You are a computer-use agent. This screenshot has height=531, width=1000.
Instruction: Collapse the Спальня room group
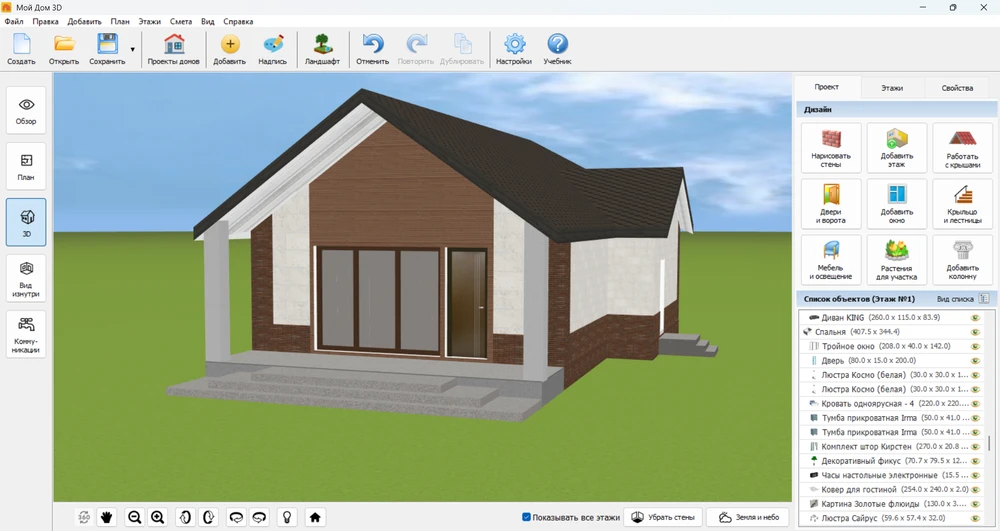point(806,331)
